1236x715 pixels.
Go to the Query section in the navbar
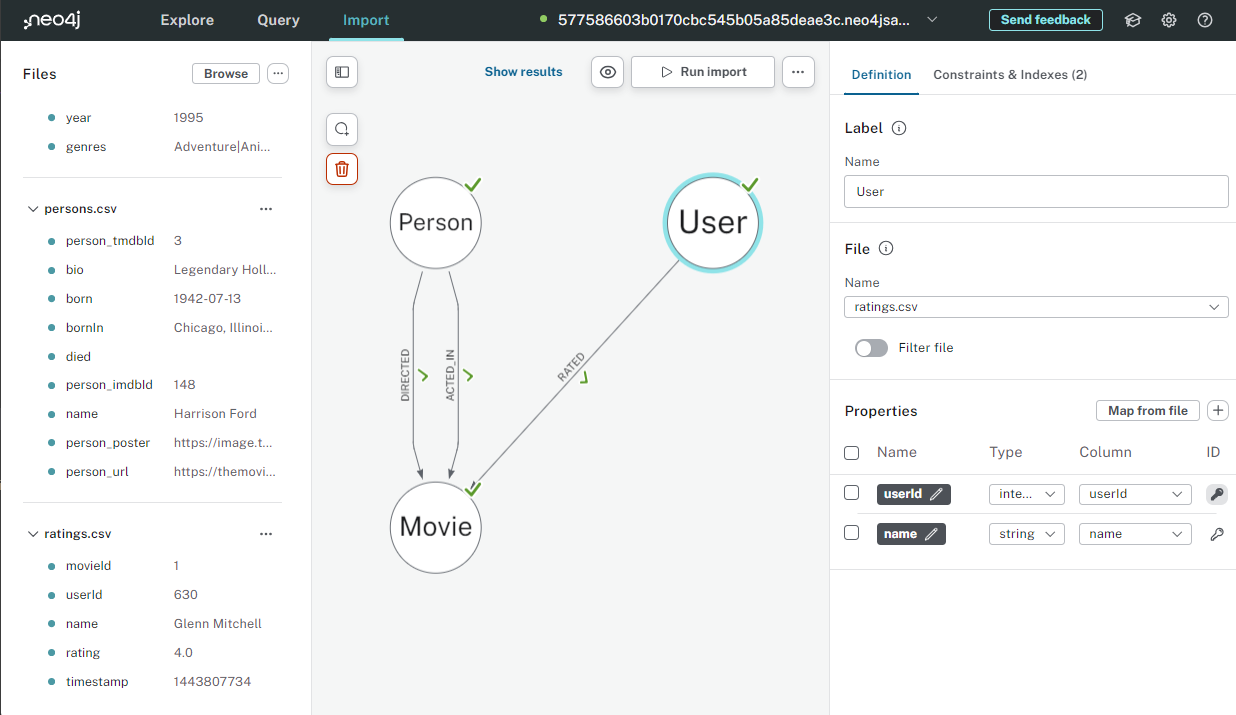(277, 19)
